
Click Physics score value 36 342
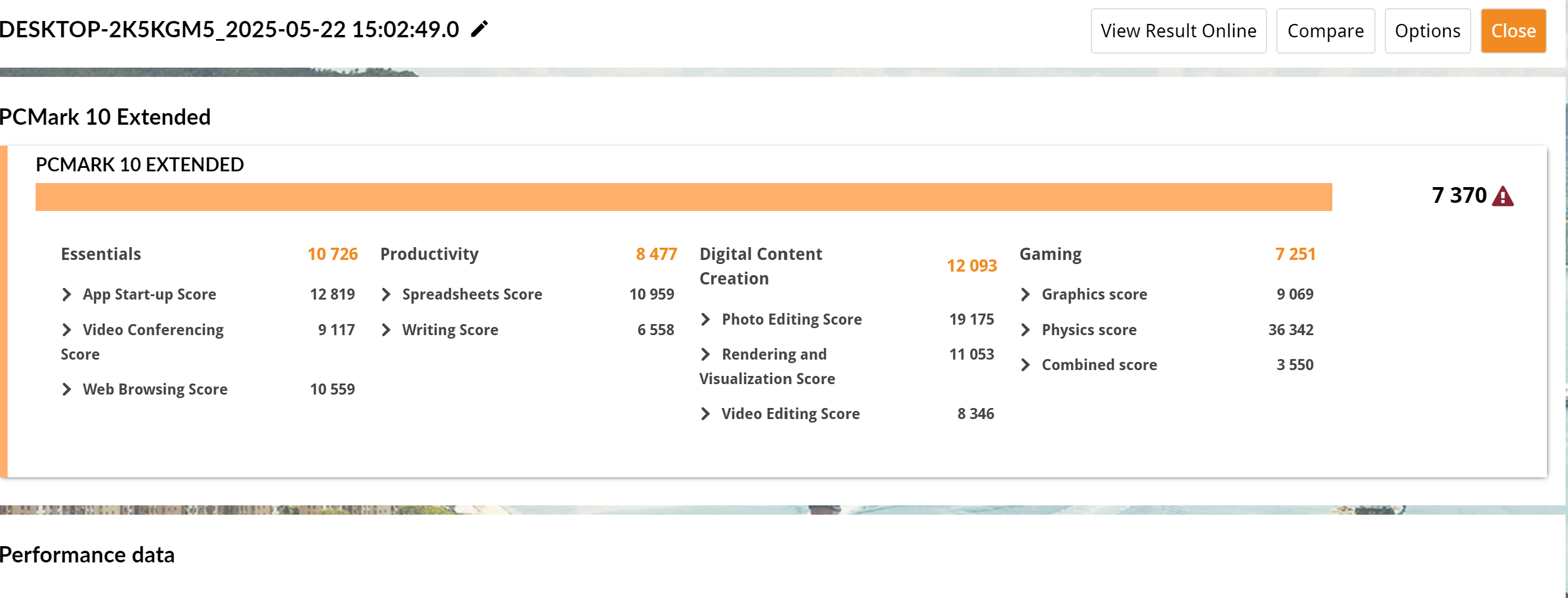[x=1290, y=330]
